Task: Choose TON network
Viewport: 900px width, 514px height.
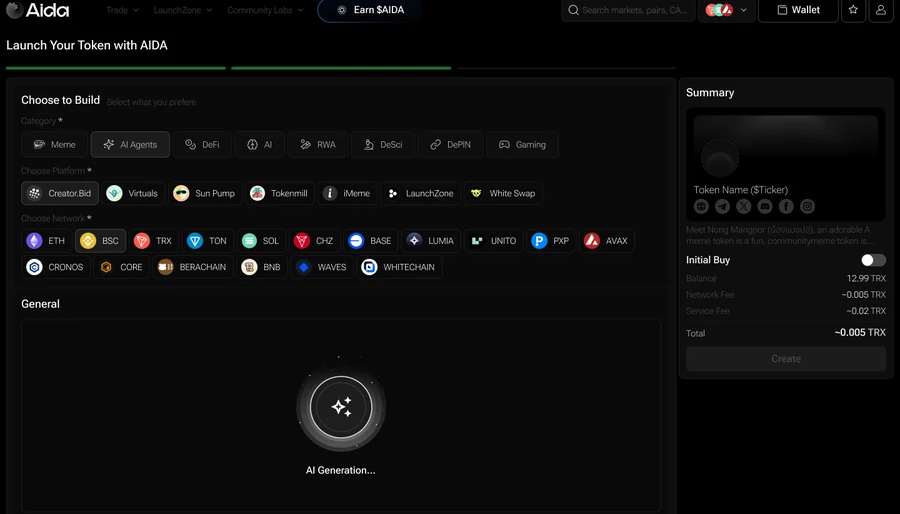Action: tap(207, 241)
